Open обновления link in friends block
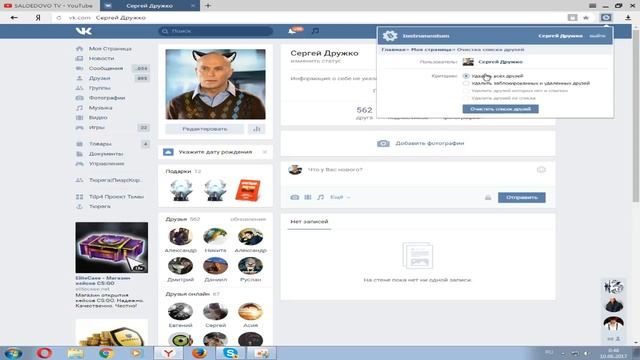 pyautogui.click(x=248, y=219)
